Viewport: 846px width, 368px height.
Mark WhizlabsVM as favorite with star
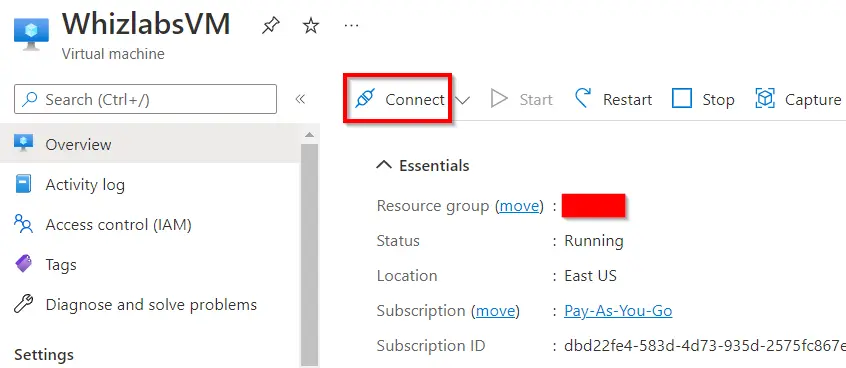tap(310, 25)
